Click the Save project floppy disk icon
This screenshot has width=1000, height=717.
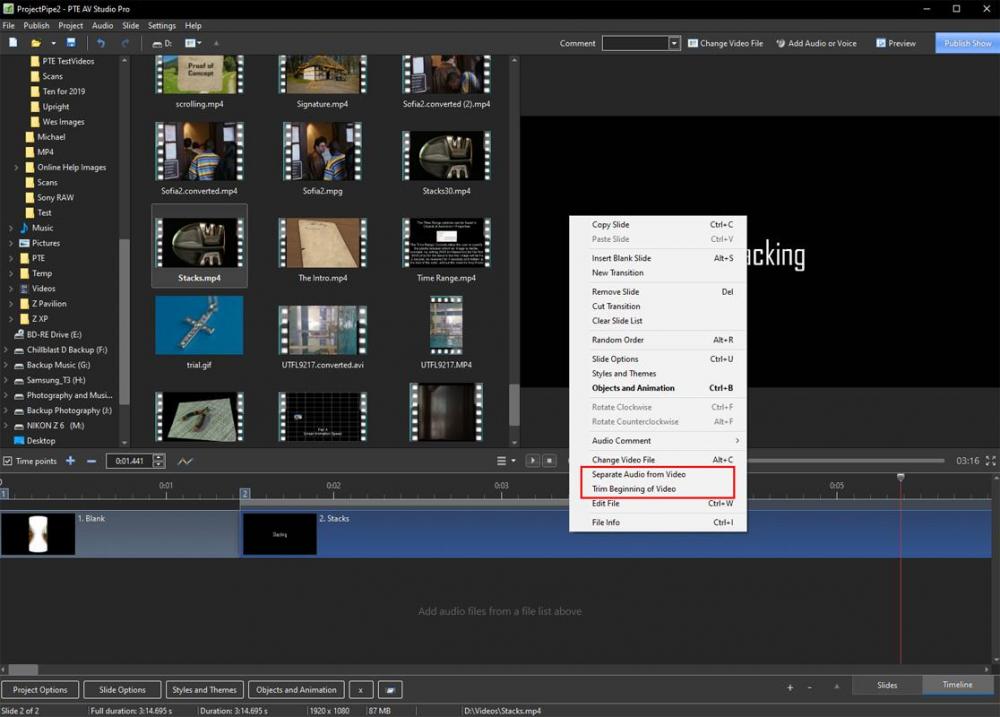click(71, 43)
